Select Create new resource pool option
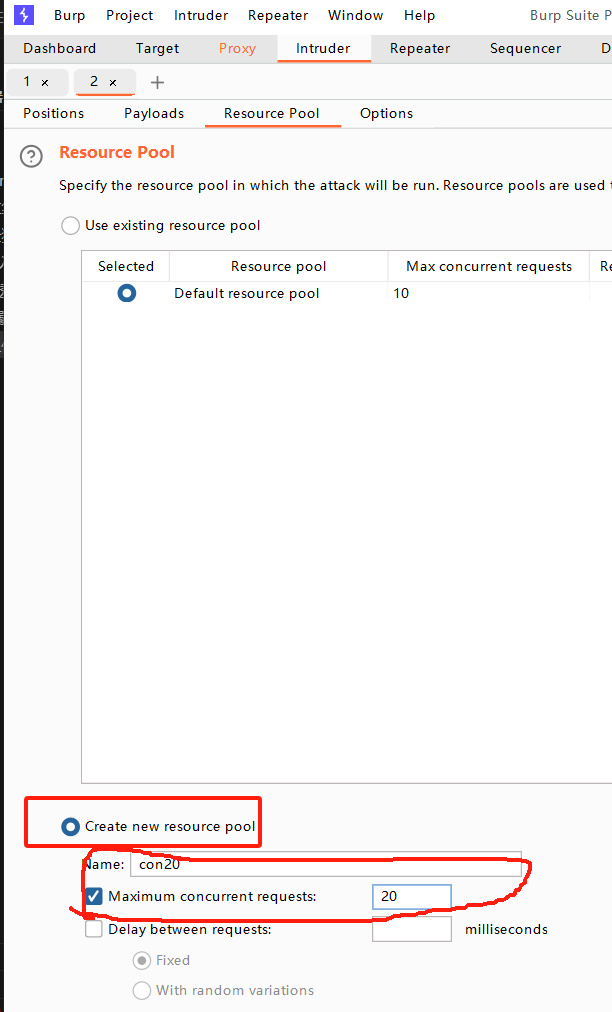Viewport: 612px width, 1012px height. pyautogui.click(x=71, y=827)
